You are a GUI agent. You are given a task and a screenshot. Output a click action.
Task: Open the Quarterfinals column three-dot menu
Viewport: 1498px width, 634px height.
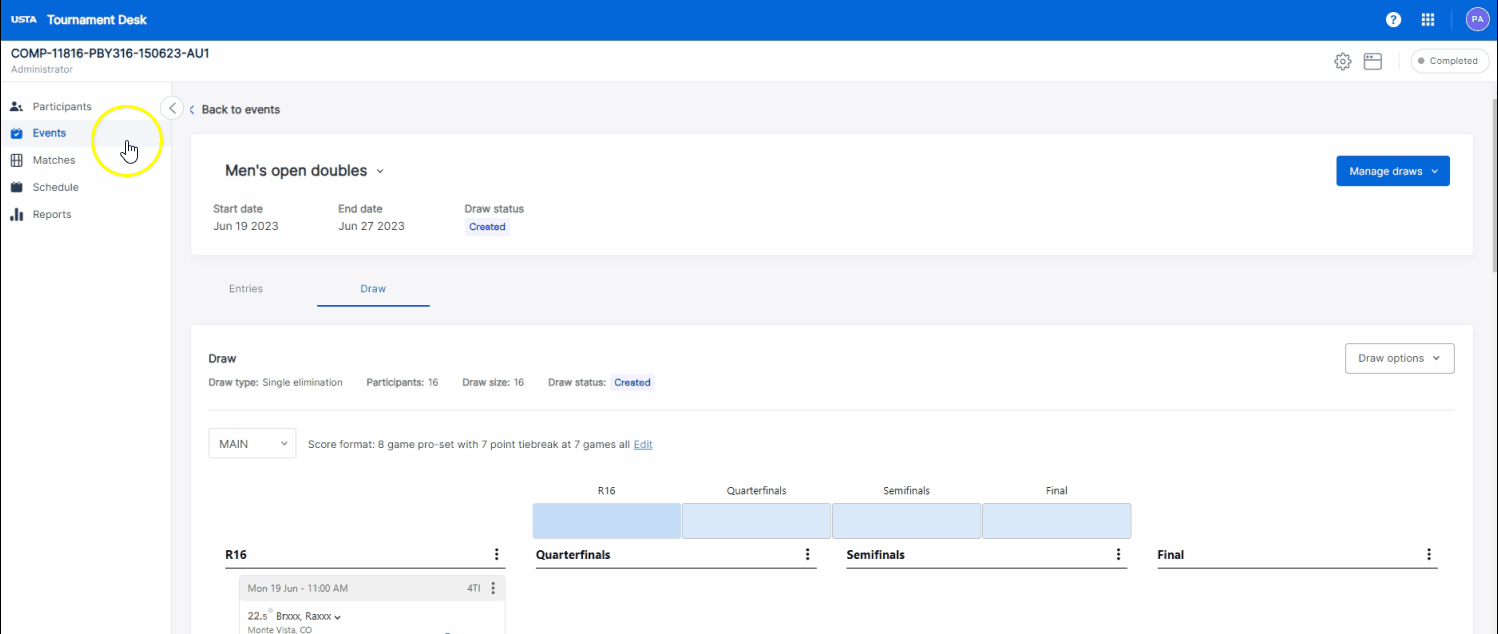pyautogui.click(x=808, y=554)
